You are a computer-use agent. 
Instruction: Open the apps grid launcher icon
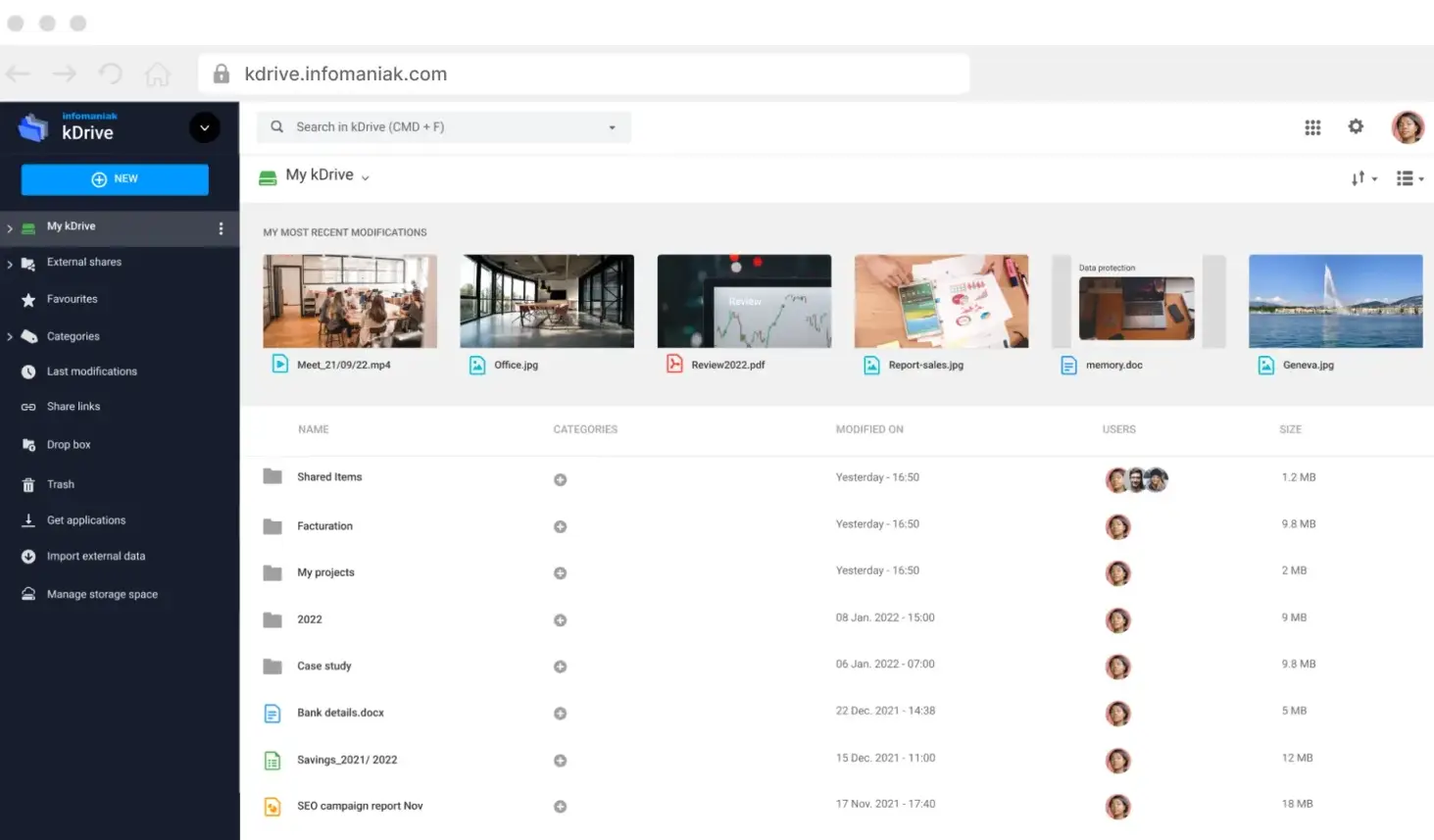click(1312, 127)
